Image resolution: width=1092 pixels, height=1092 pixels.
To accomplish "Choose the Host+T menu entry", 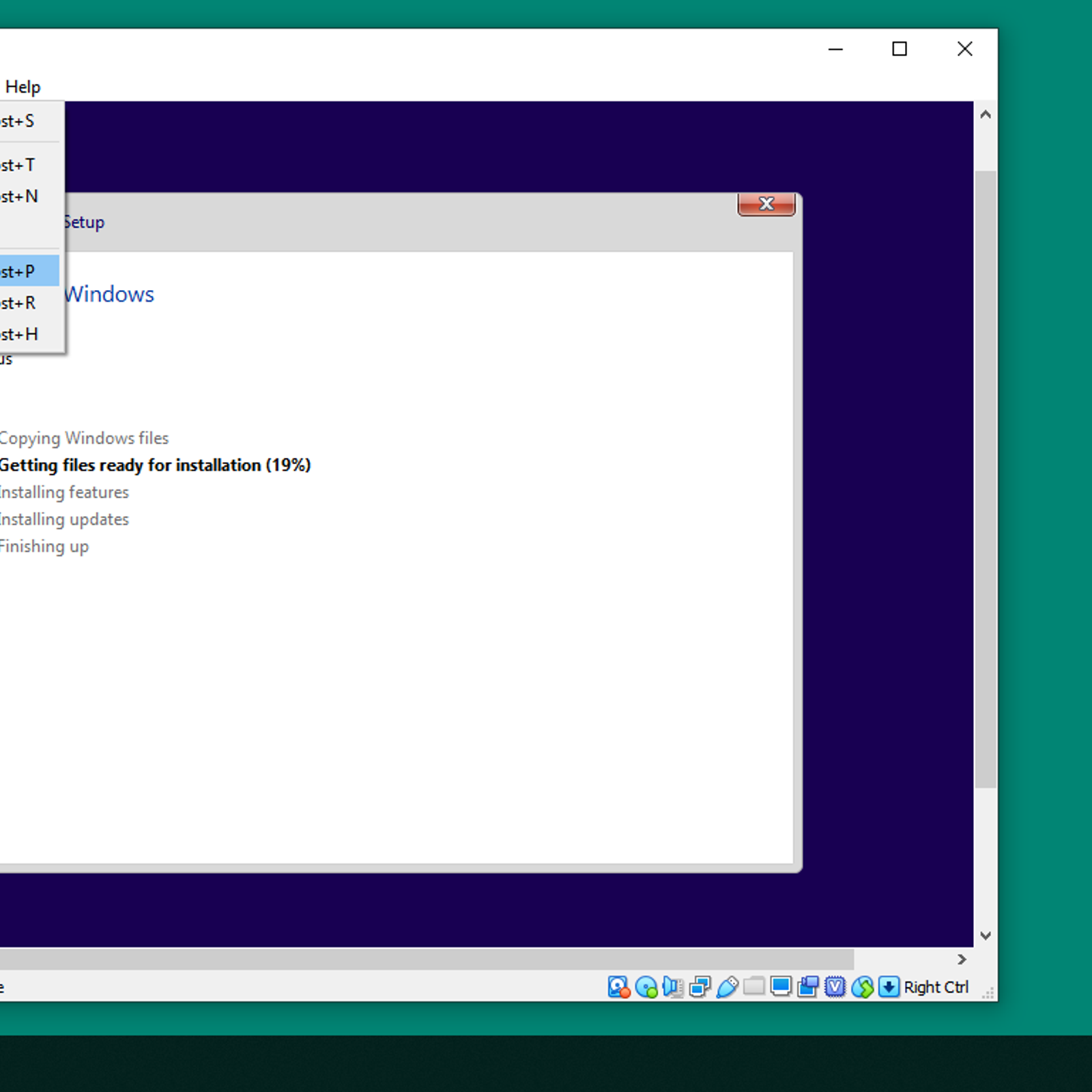I will 29,165.
